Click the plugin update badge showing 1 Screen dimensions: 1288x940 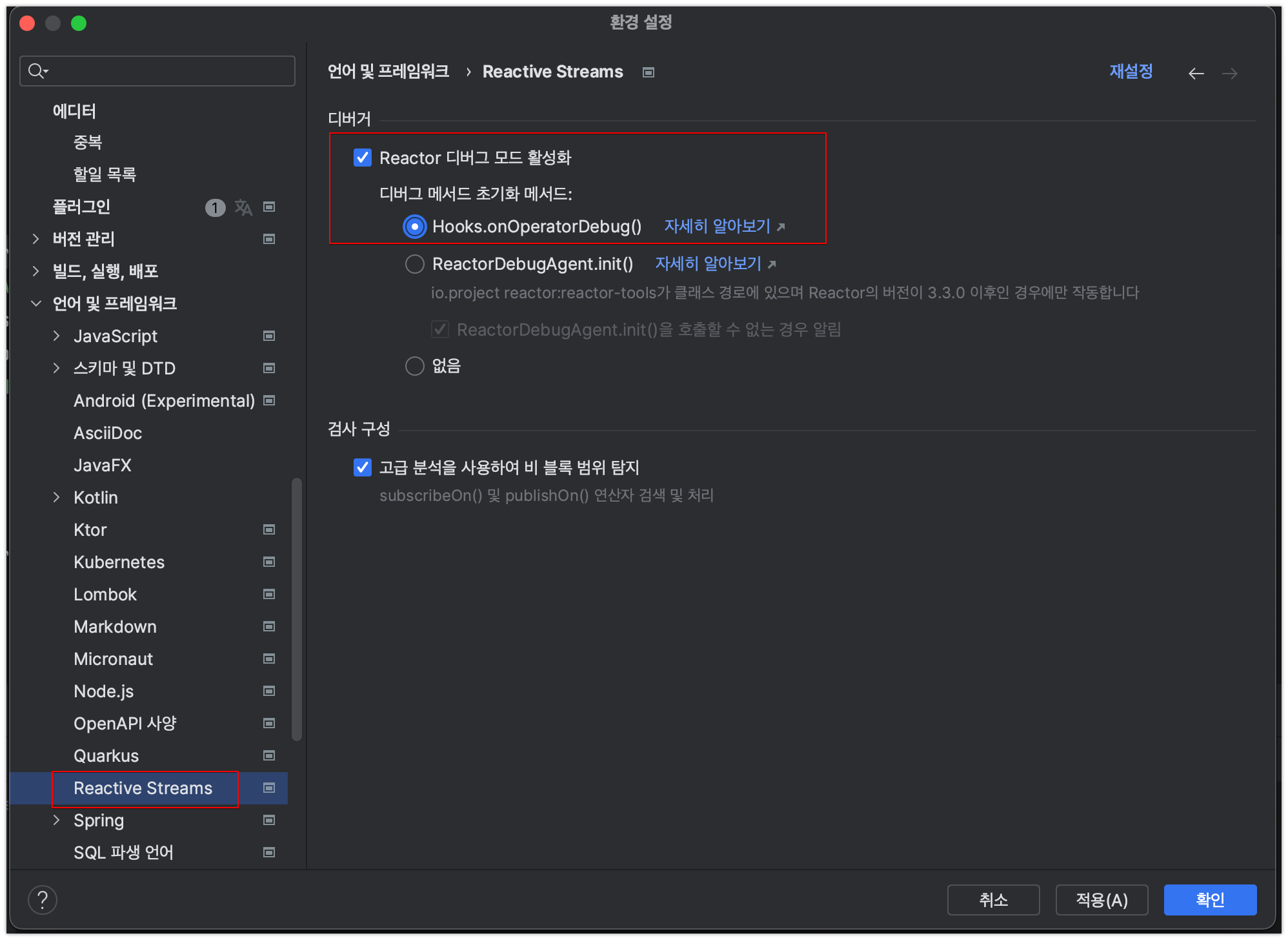click(x=215, y=207)
